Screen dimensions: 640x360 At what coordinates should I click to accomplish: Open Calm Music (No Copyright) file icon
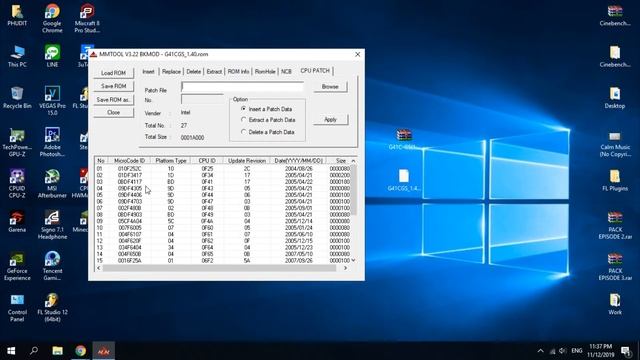point(615,143)
